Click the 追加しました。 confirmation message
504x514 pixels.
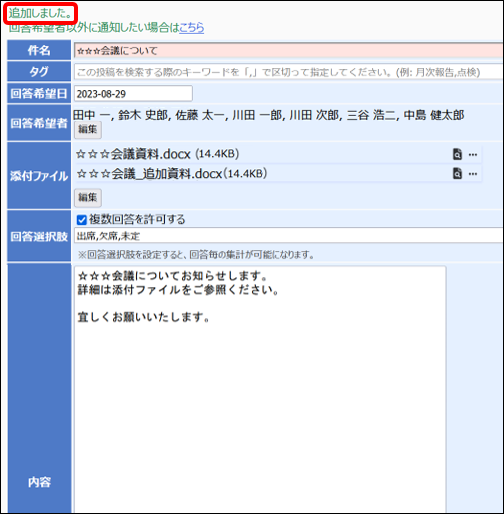(x=40, y=13)
